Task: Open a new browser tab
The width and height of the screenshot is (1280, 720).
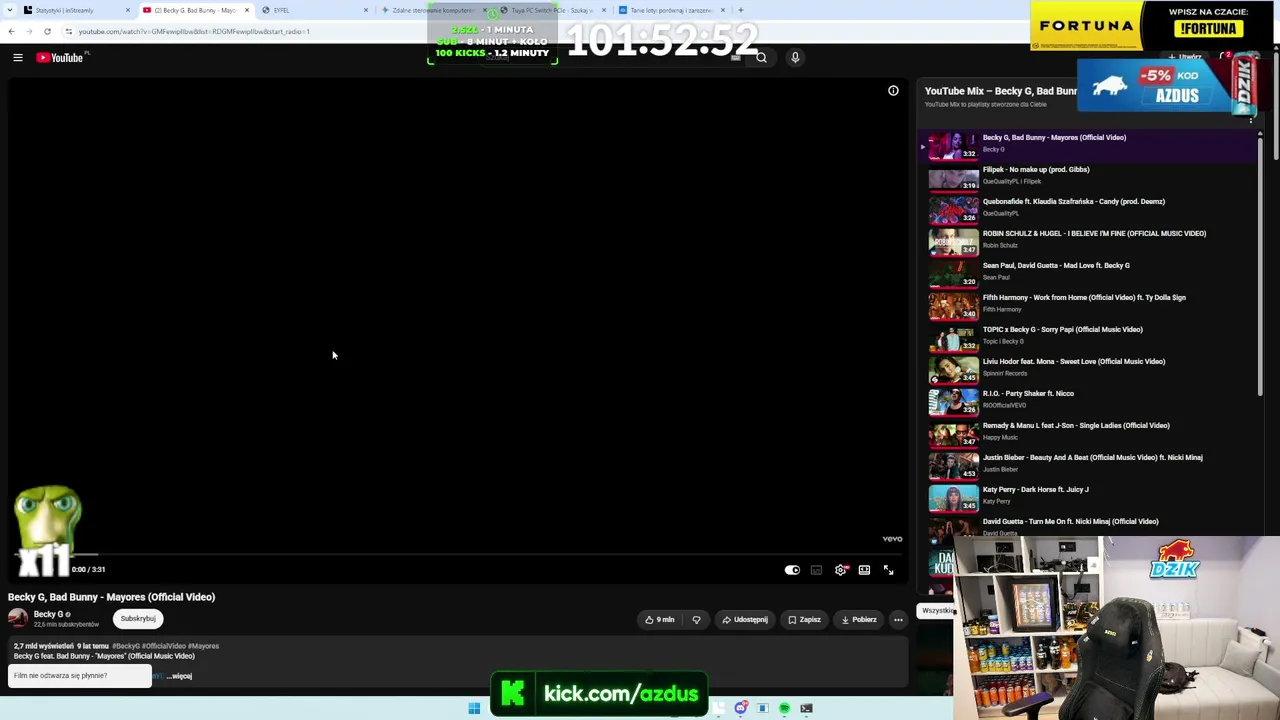Action: point(740,10)
